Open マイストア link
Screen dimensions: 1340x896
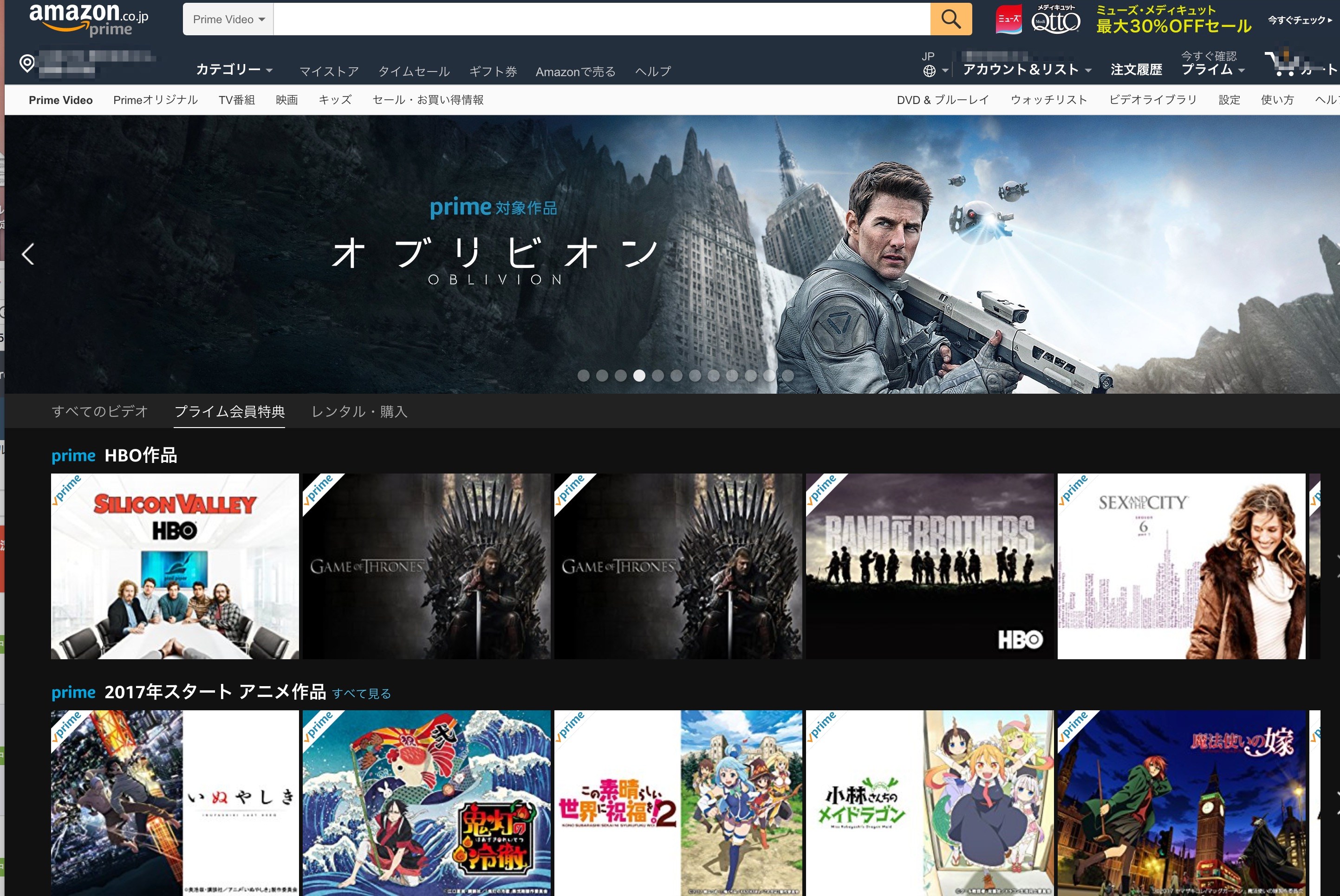(x=329, y=71)
